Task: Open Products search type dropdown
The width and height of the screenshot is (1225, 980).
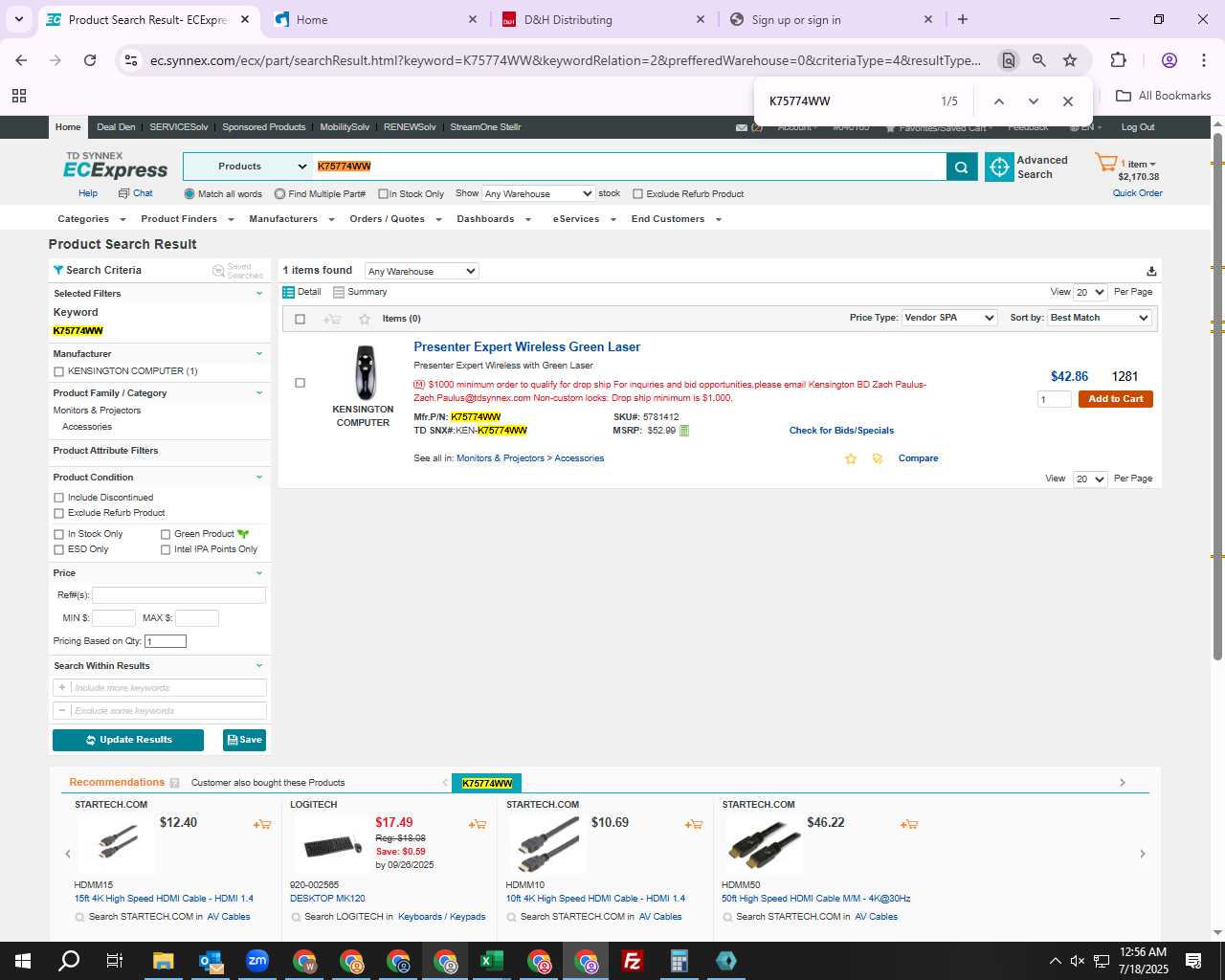Action: tap(248, 167)
